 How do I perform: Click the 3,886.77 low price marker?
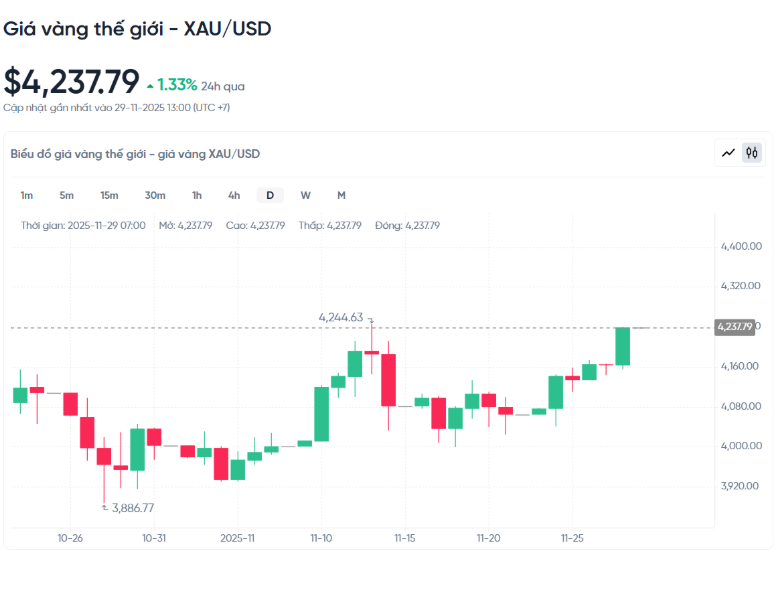133,508
